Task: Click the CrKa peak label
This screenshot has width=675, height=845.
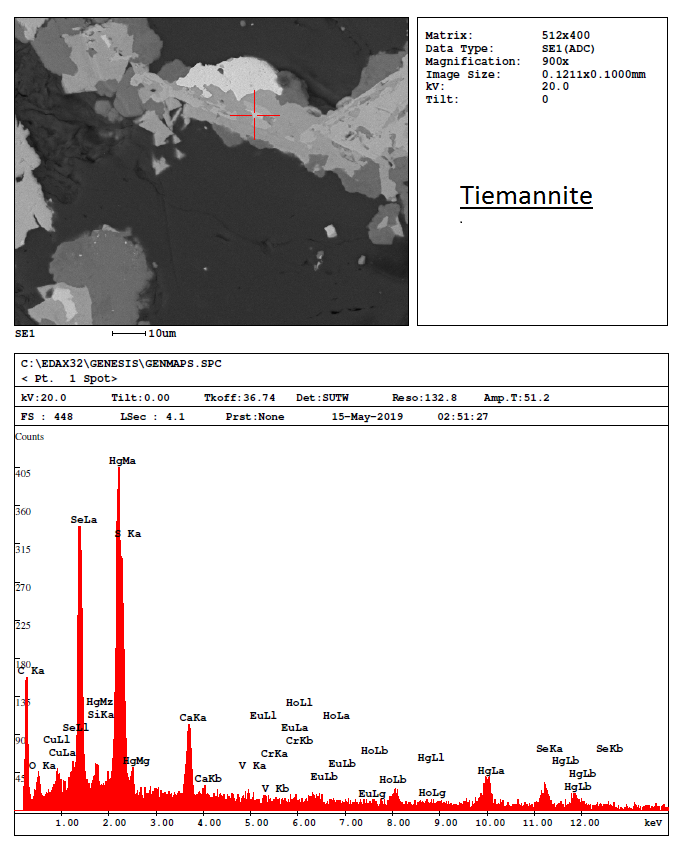Action: 274,754
